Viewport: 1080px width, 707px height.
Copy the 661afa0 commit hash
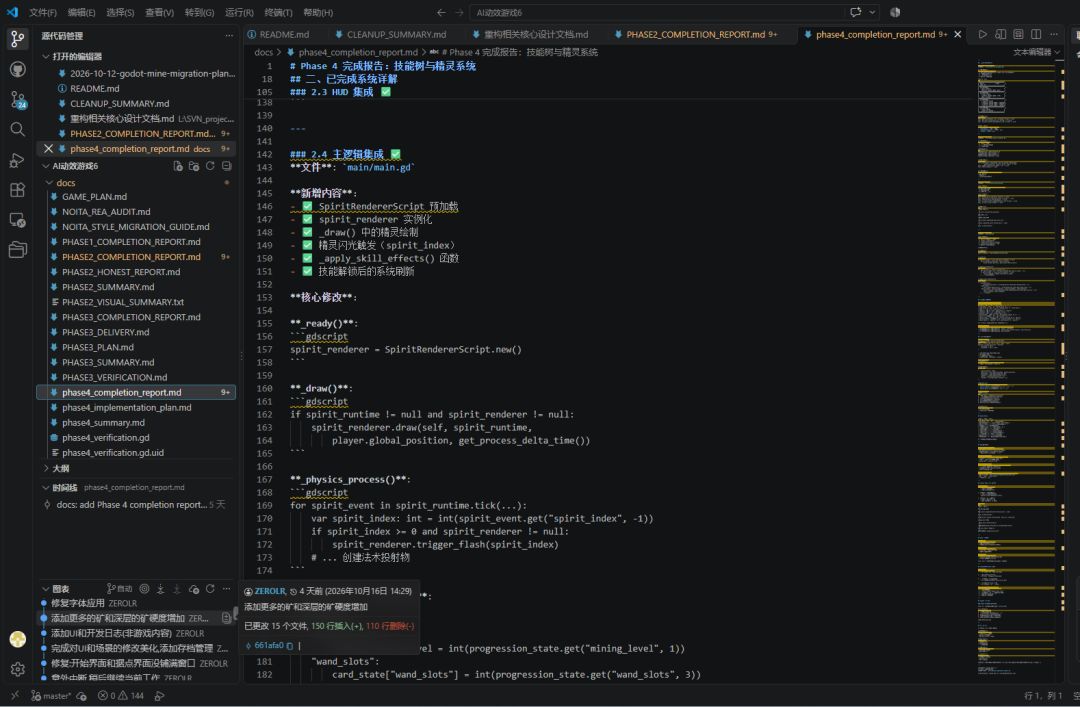290,646
